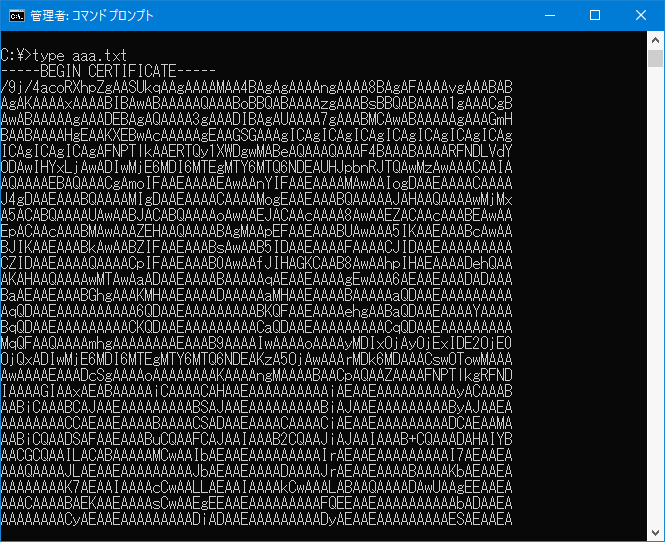Click the line starting with ICAgICAgICAgAFNPT

click(x=257, y=151)
